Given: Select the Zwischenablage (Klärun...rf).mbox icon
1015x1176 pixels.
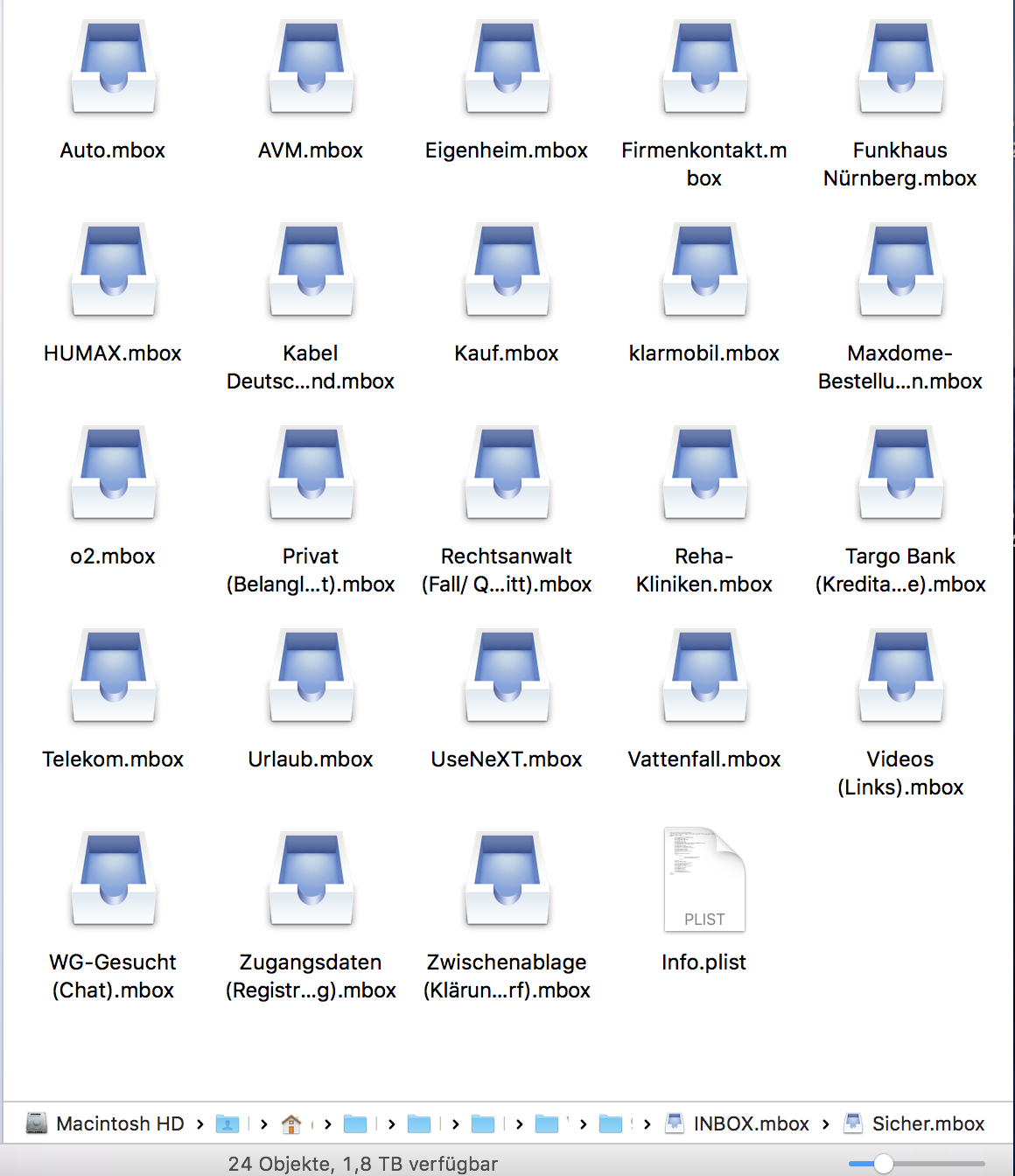Looking at the screenshot, I should (x=507, y=879).
